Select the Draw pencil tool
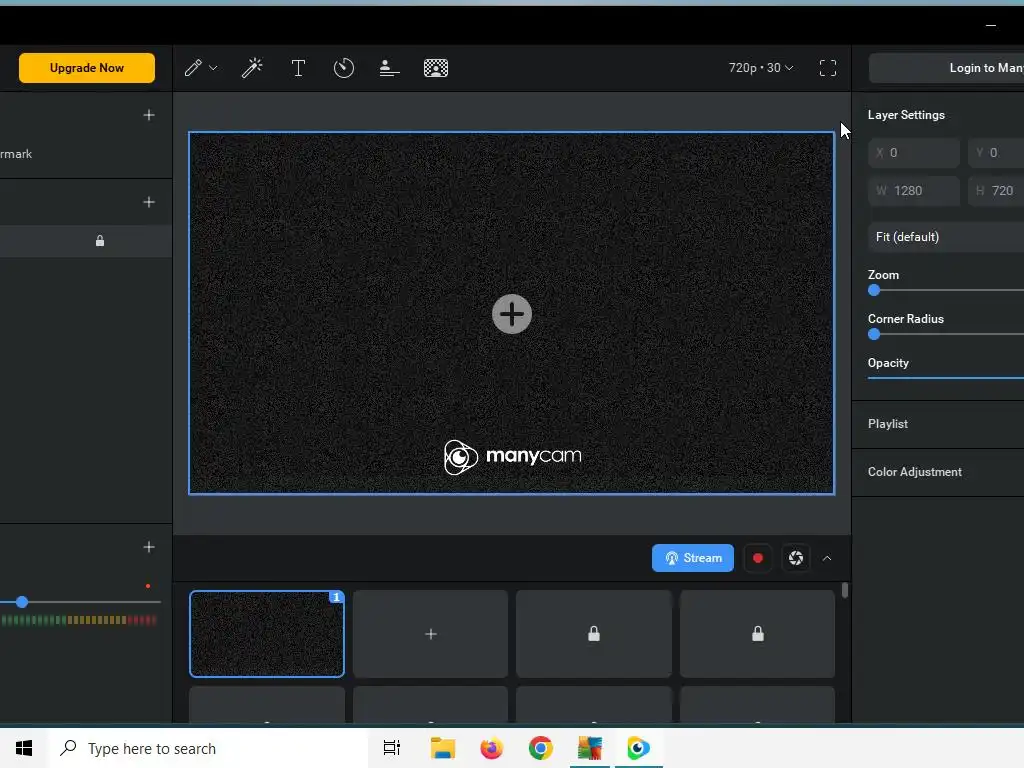Screen dimensions: 1024x768 click(193, 68)
